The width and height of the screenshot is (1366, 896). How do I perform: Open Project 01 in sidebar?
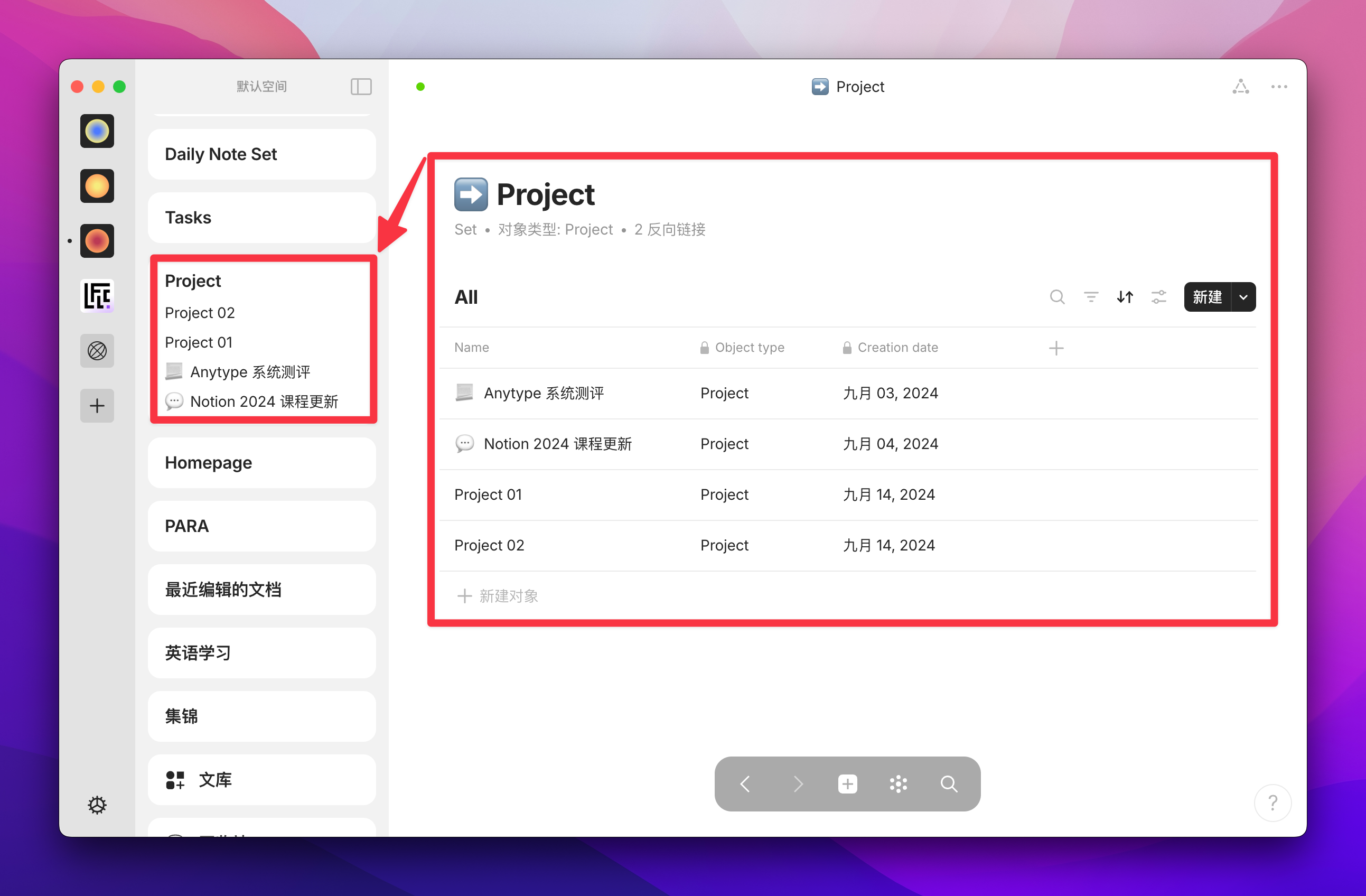(199, 342)
